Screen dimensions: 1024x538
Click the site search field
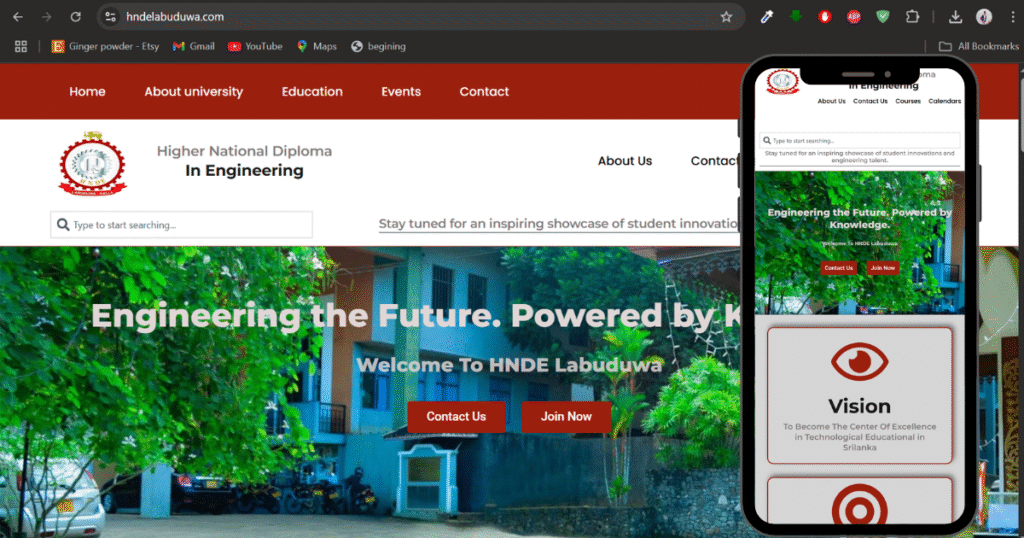tap(182, 225)
